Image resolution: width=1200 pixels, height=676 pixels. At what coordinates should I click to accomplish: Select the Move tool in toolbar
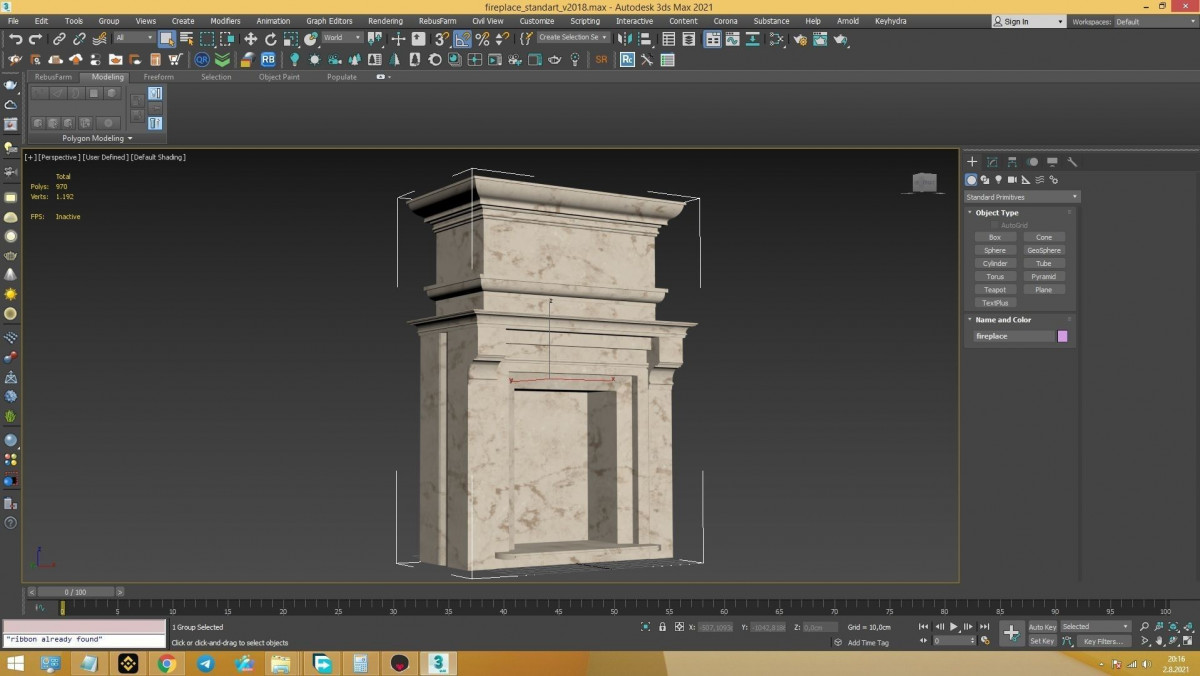[x=250, y=39]
